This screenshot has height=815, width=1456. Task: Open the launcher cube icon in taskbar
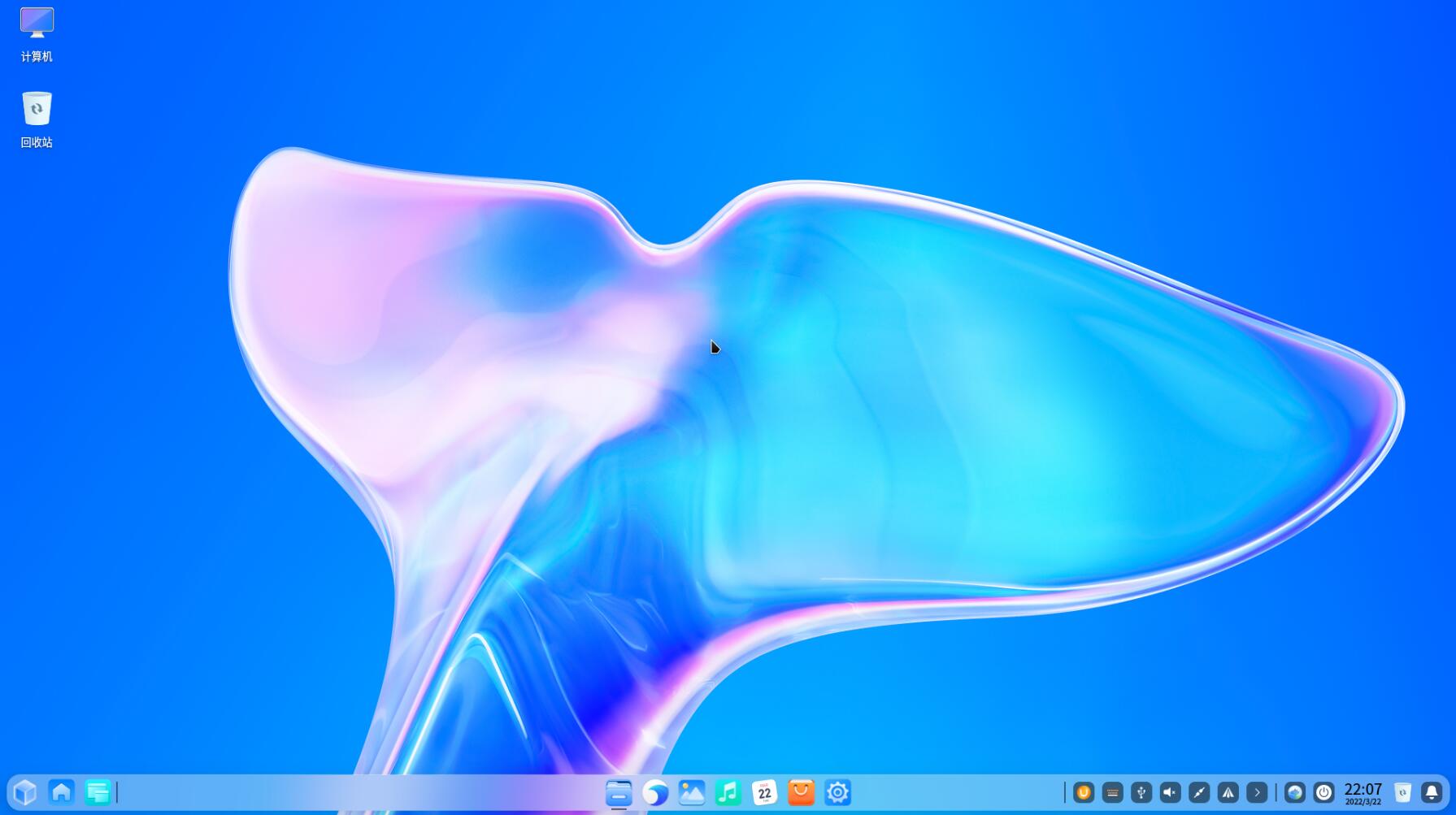coord(25,792)
